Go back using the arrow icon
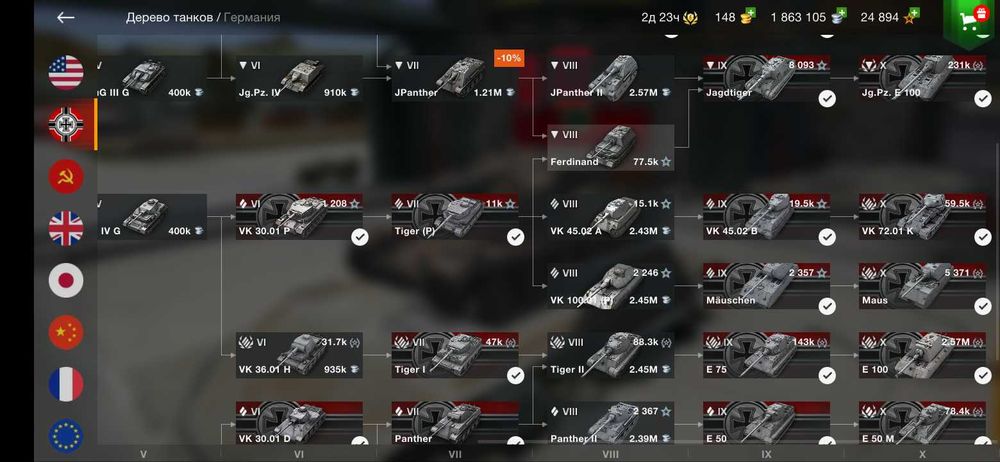This screenshot has width=1000, height=462. click(66, 17)
